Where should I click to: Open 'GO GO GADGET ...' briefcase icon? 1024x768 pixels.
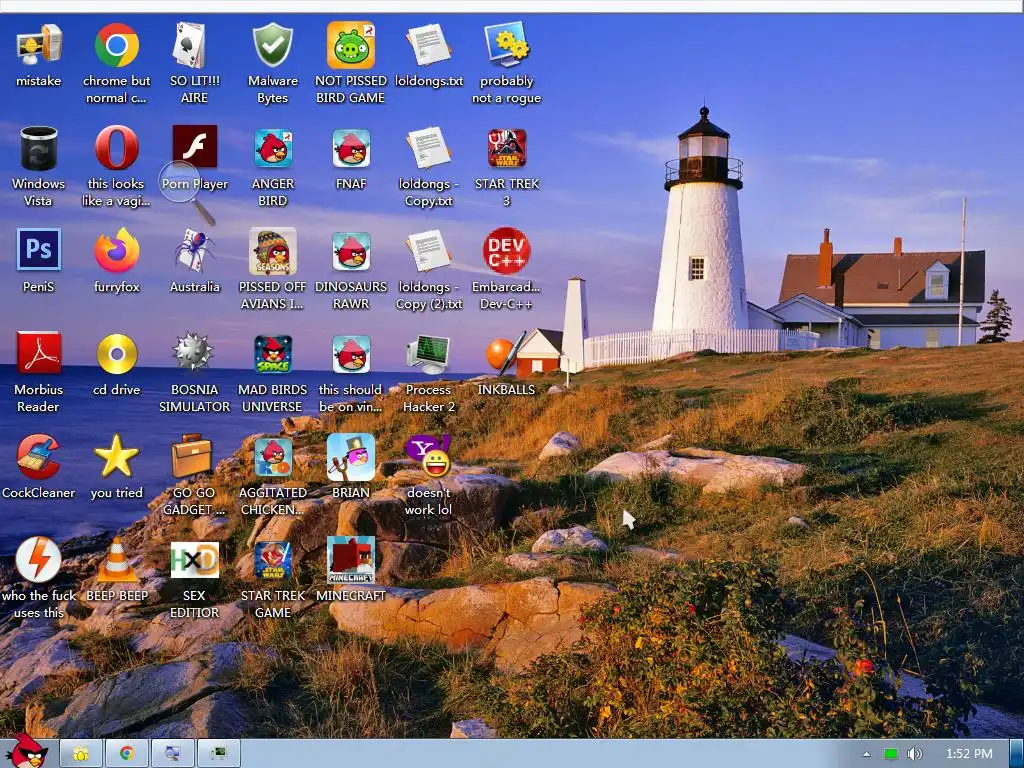192,456
